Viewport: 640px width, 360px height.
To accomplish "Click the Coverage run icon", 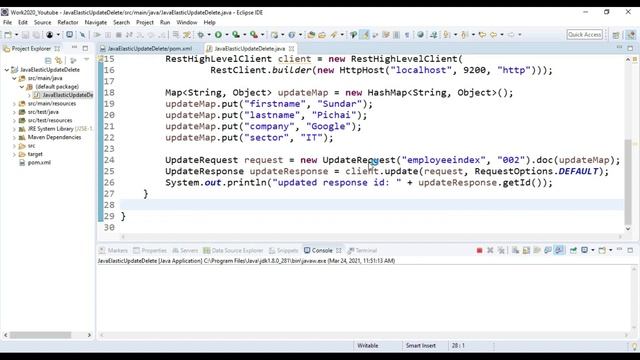I will pos(236,35).
